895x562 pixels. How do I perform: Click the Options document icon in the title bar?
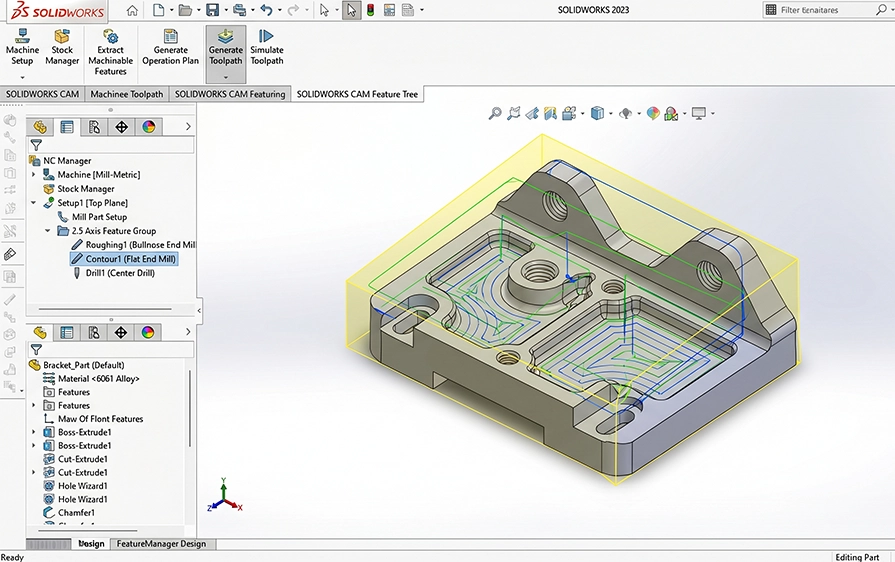(408, 10)
